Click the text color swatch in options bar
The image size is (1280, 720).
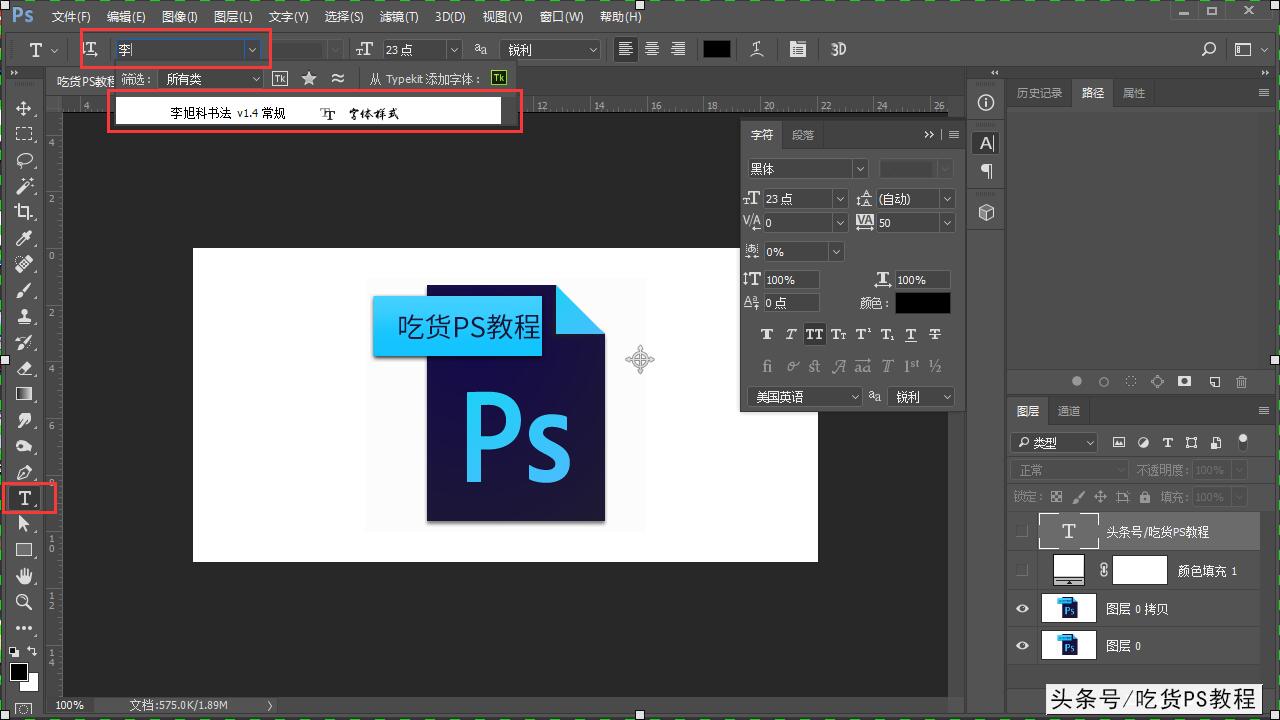coord(717,49)
